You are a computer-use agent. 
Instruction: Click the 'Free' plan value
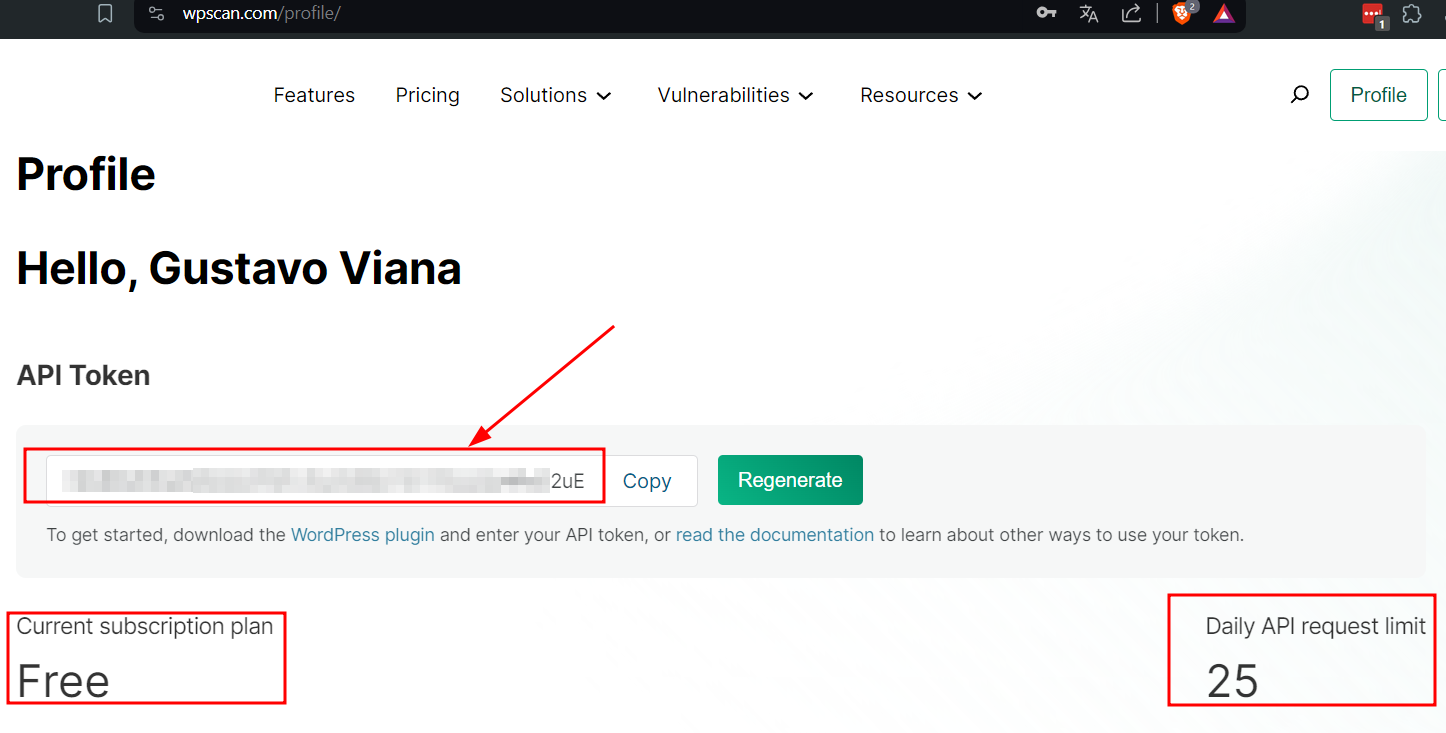(x=63, y=681)
